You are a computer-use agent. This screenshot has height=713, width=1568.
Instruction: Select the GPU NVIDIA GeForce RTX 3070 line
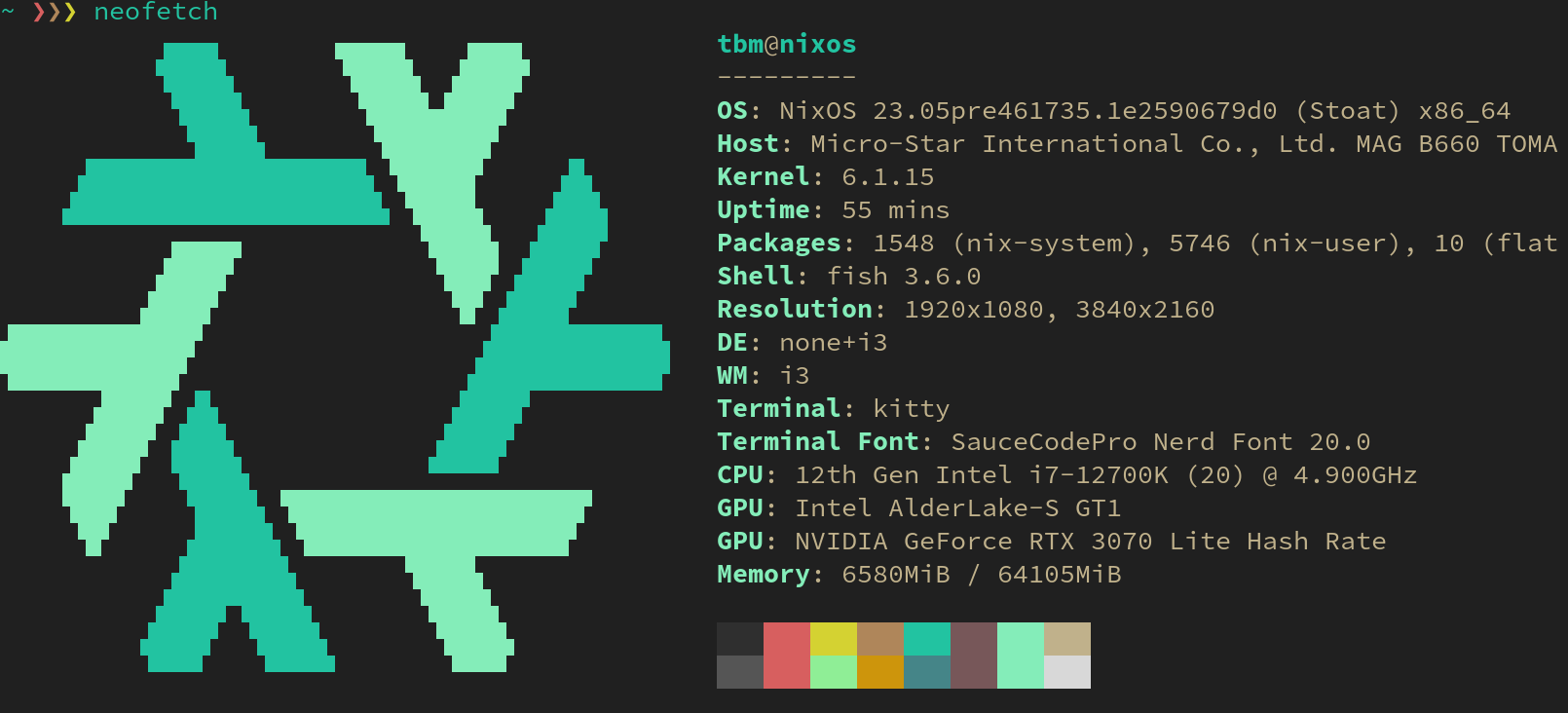(x=1052, y=542)
